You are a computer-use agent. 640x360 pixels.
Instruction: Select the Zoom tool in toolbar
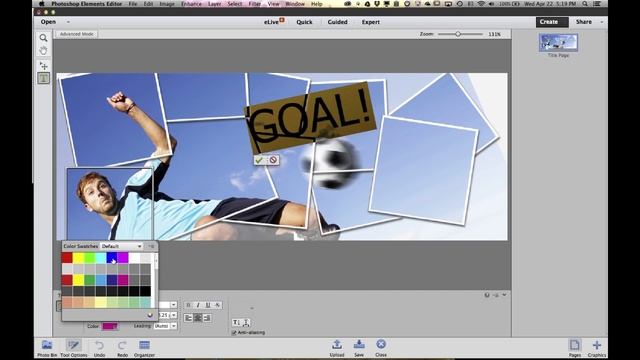pos(43,38)
